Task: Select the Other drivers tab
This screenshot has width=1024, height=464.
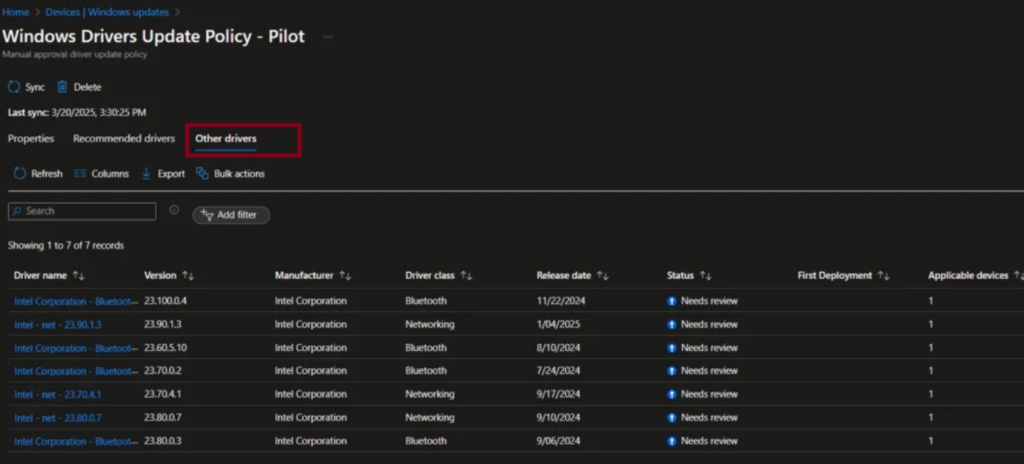Action: point(226,139)
